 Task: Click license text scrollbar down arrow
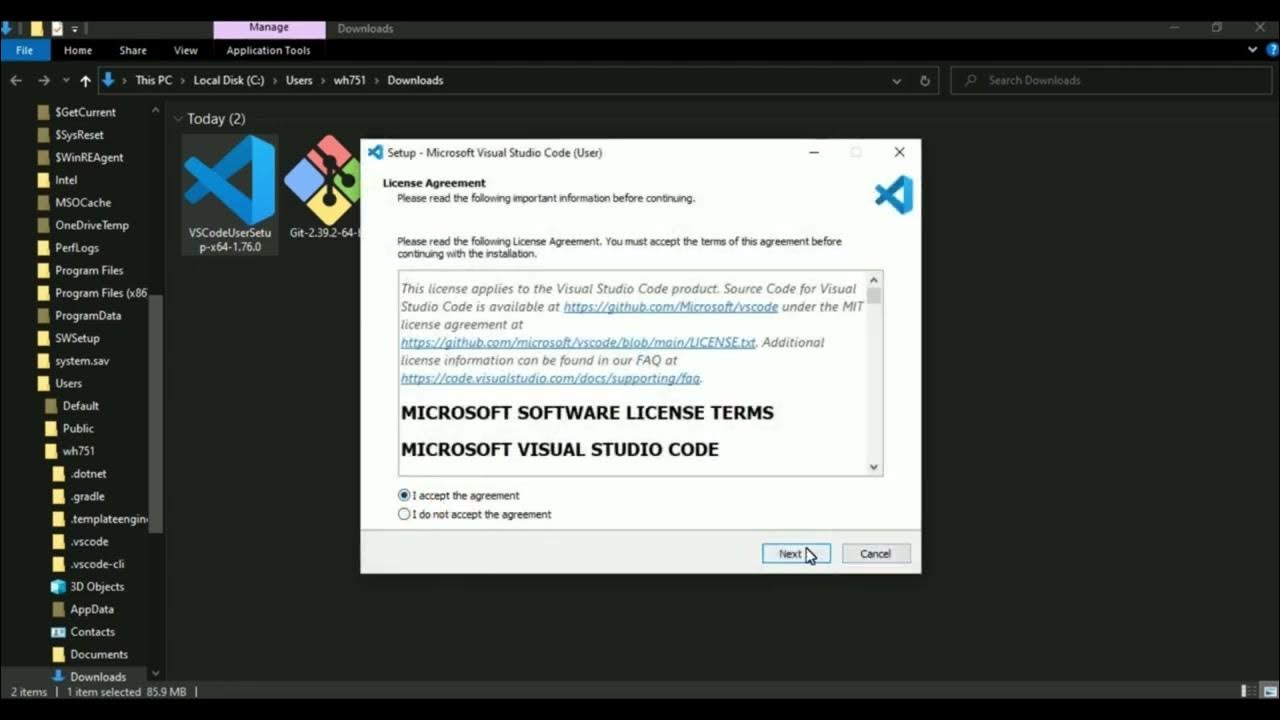point(874,467)
